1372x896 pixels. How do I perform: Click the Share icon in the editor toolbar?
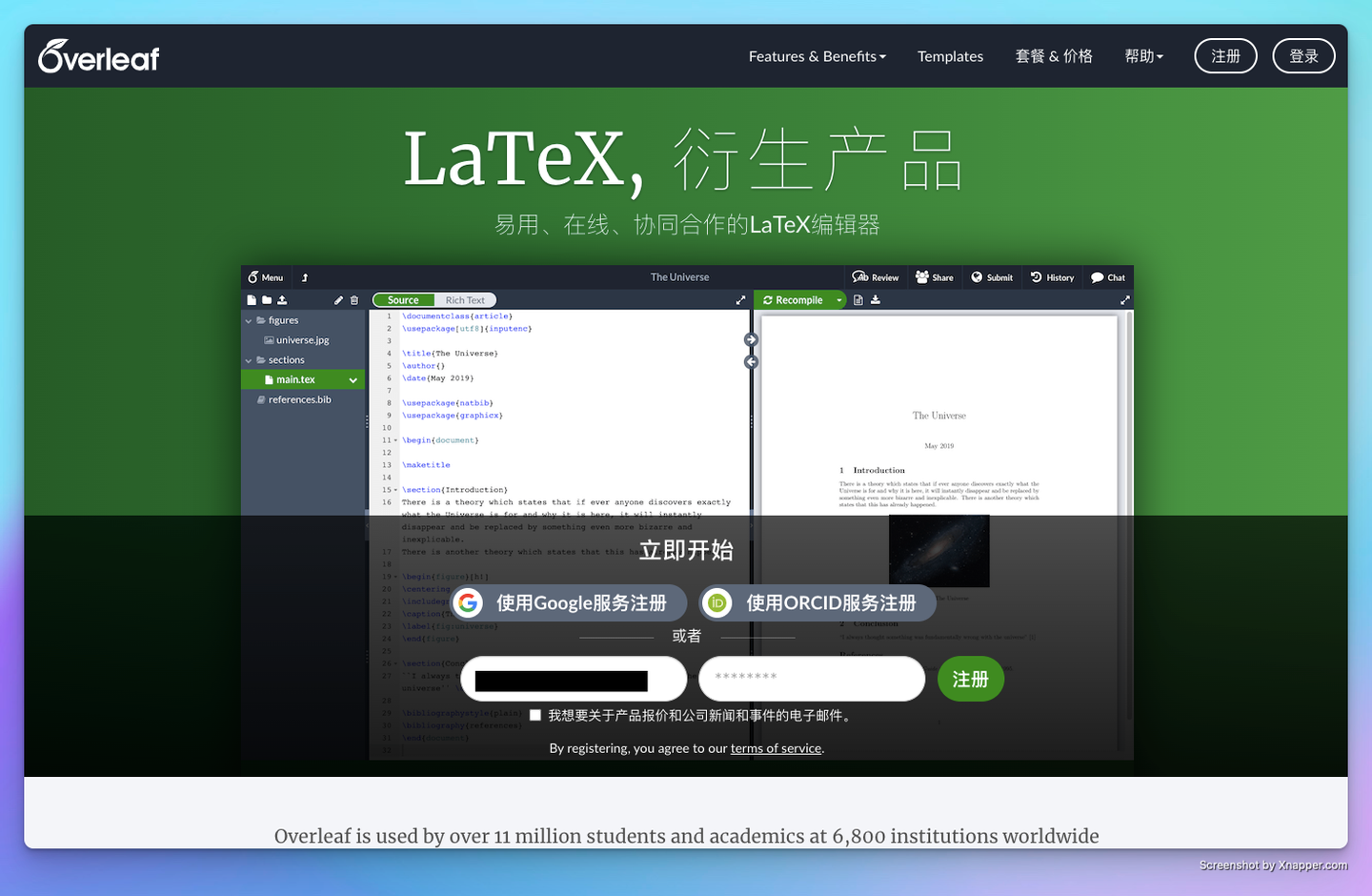pyautogui.click(x=921, y=277)
